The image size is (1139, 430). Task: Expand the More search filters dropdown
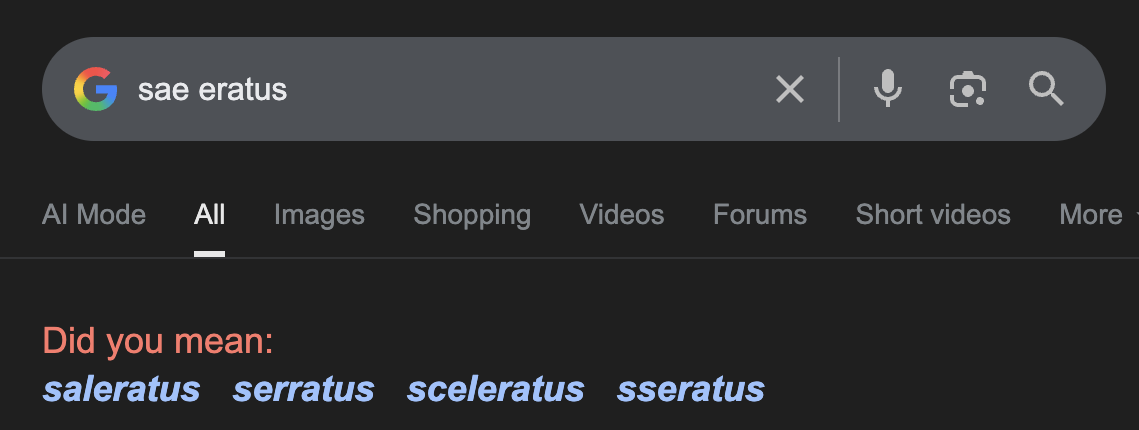(1095, 215)
